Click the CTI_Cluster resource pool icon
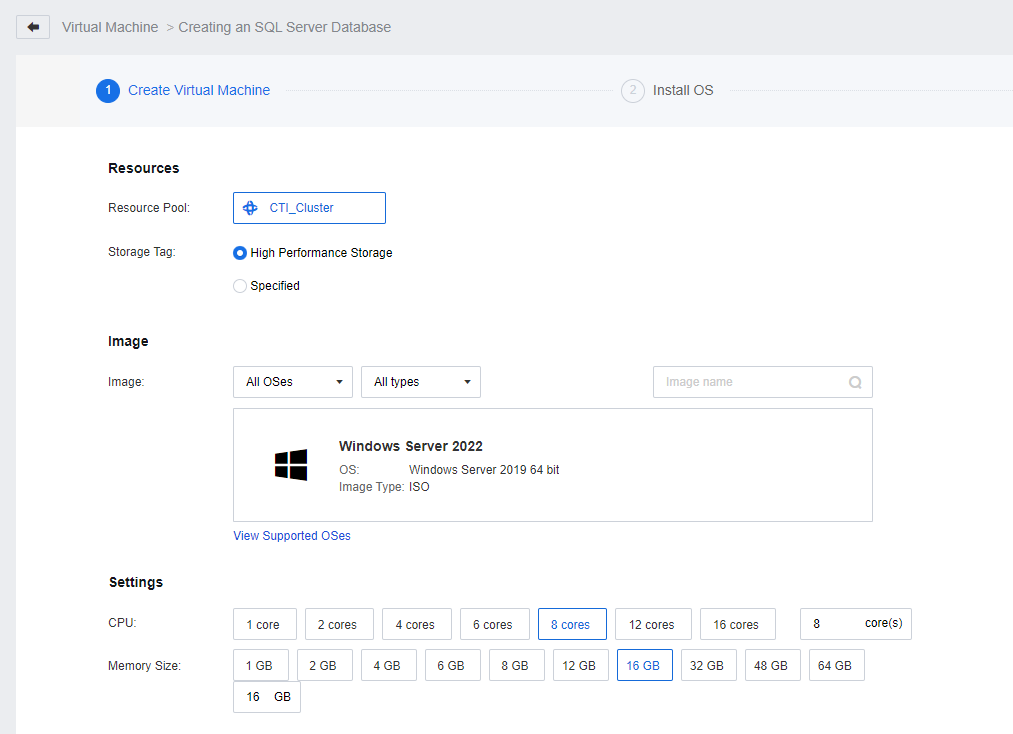 [x=250, y=208]
